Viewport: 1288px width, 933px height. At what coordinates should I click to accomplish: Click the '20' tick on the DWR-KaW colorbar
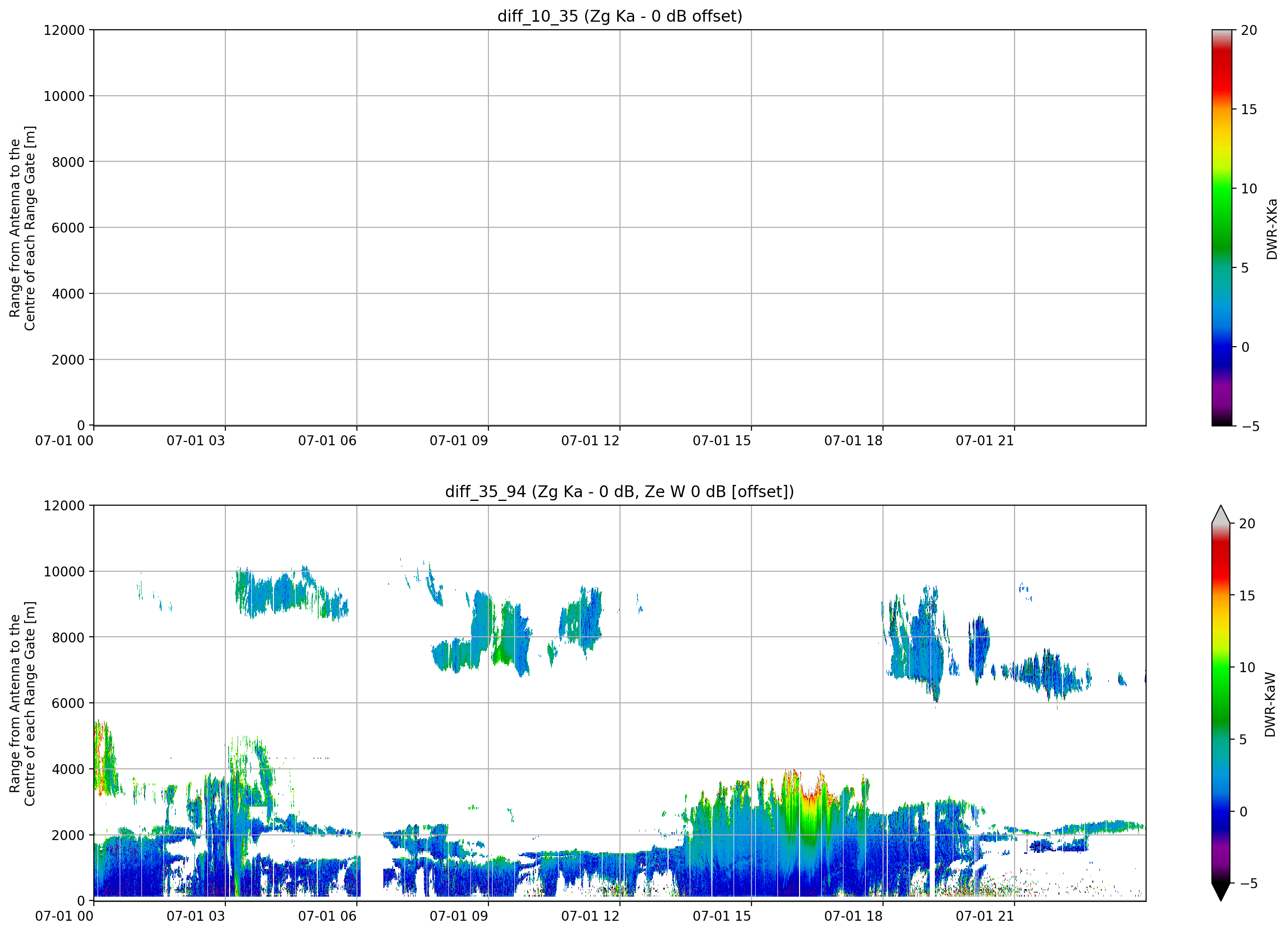[1247, 524]
